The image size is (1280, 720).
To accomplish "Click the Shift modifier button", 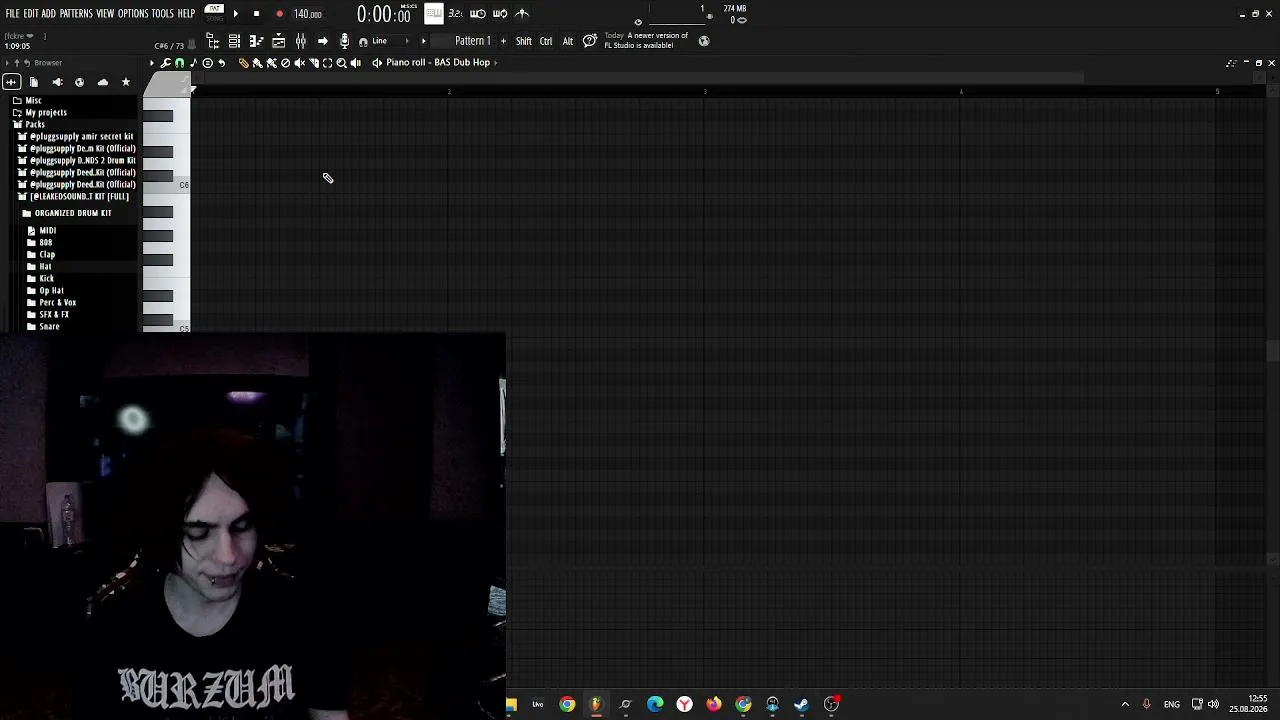I will [x=524, y=41].
